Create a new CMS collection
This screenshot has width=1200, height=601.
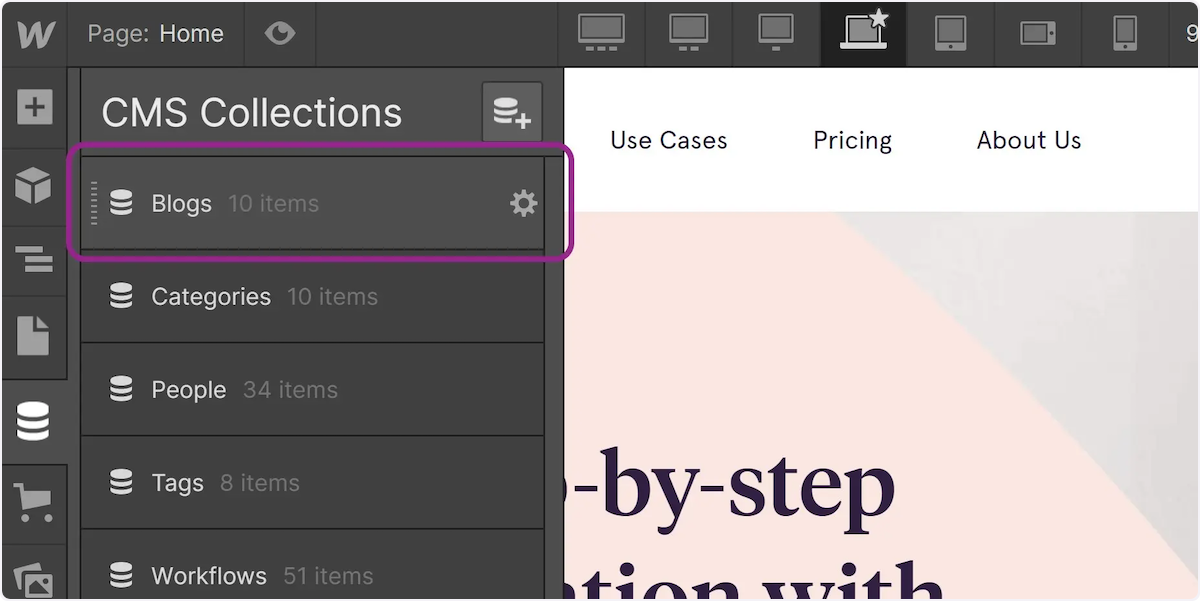[x=512, y=112]
